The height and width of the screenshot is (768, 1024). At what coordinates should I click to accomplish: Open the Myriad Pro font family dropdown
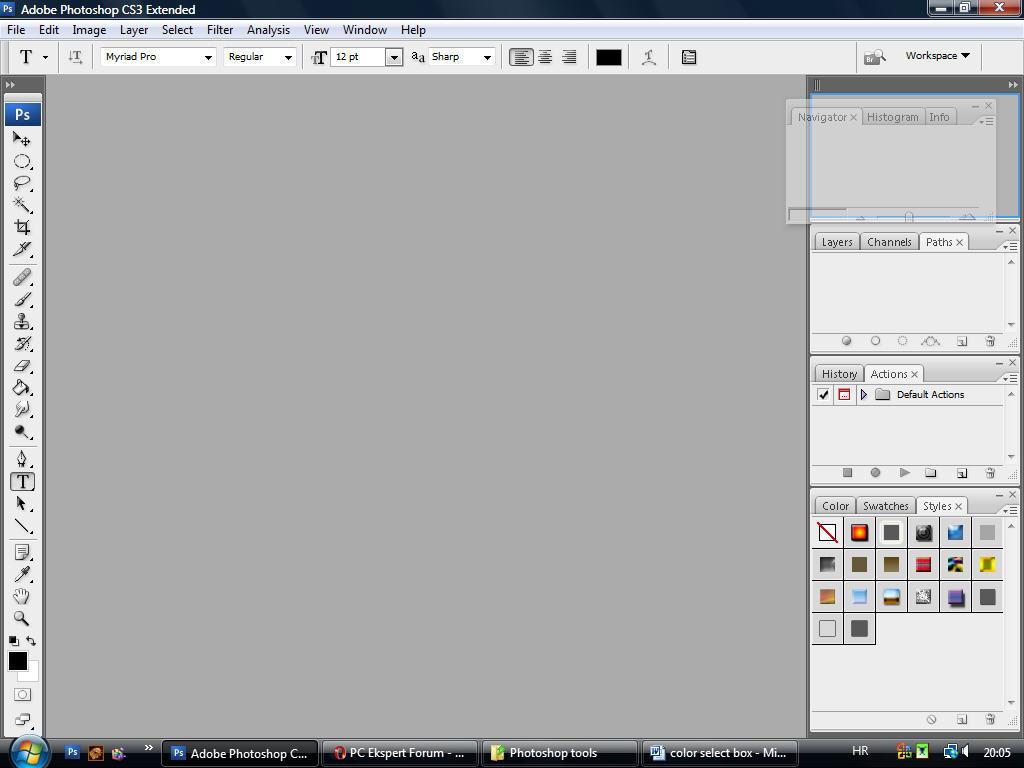coord(208,57)
